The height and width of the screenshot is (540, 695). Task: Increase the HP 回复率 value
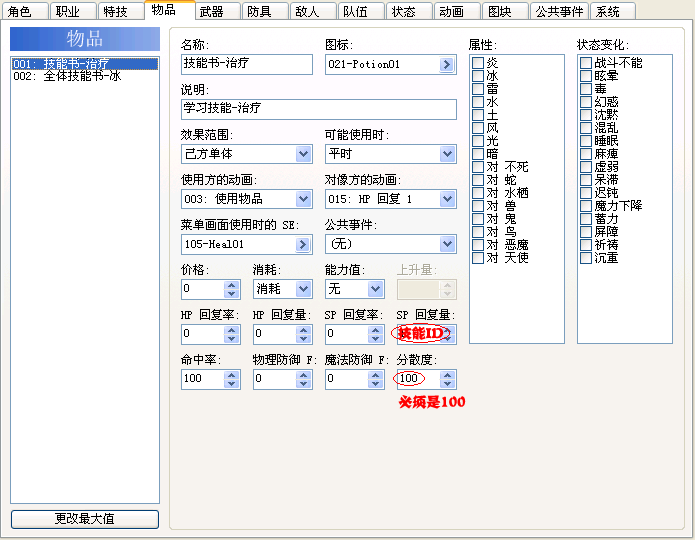coord(231,330)
